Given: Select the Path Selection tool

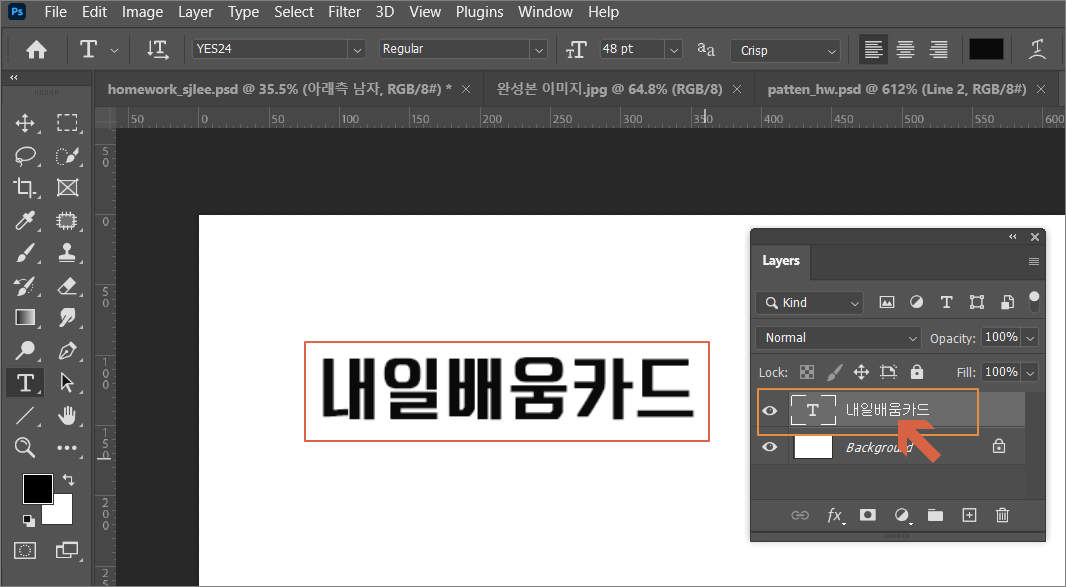Looking at the screenshot, I should 67,382.
